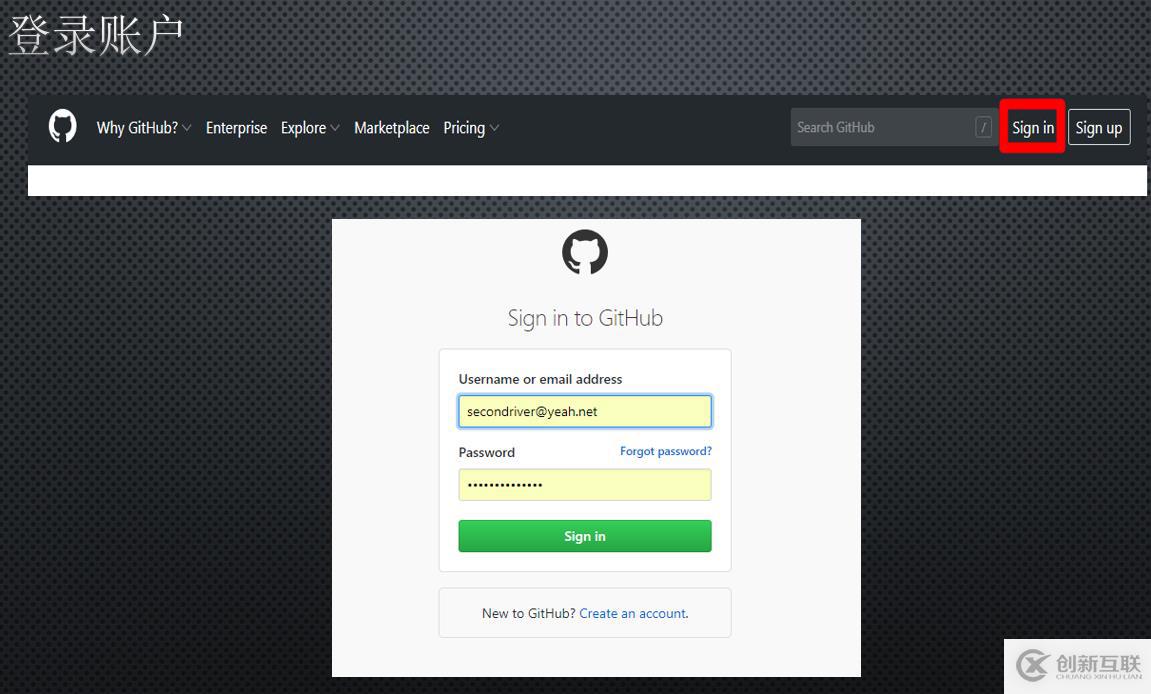Expand the Pricing dropdown
This screenshot has height=694, width=1151.
[x=471, y=128]
